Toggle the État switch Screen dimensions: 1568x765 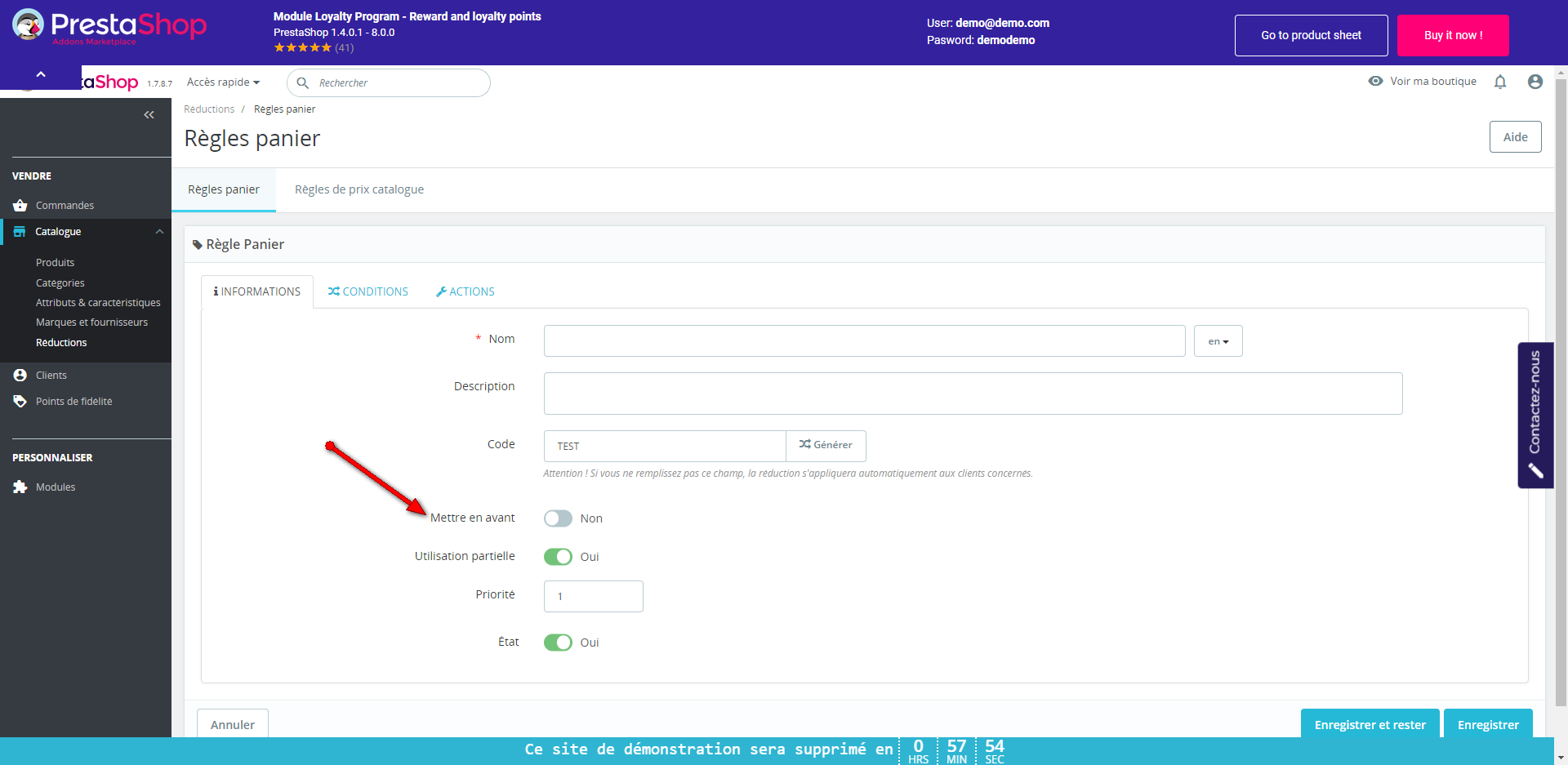coord(559,643)
